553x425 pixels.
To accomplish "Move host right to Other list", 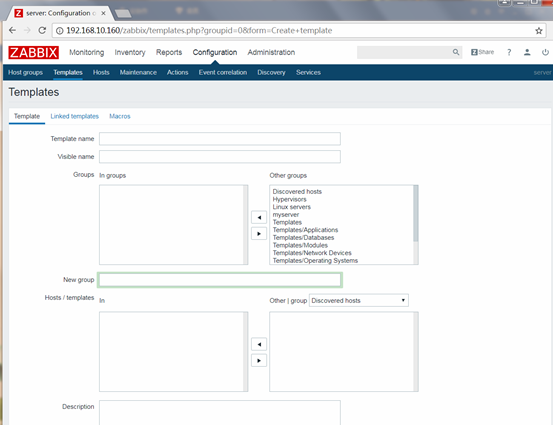I will 259,360.
